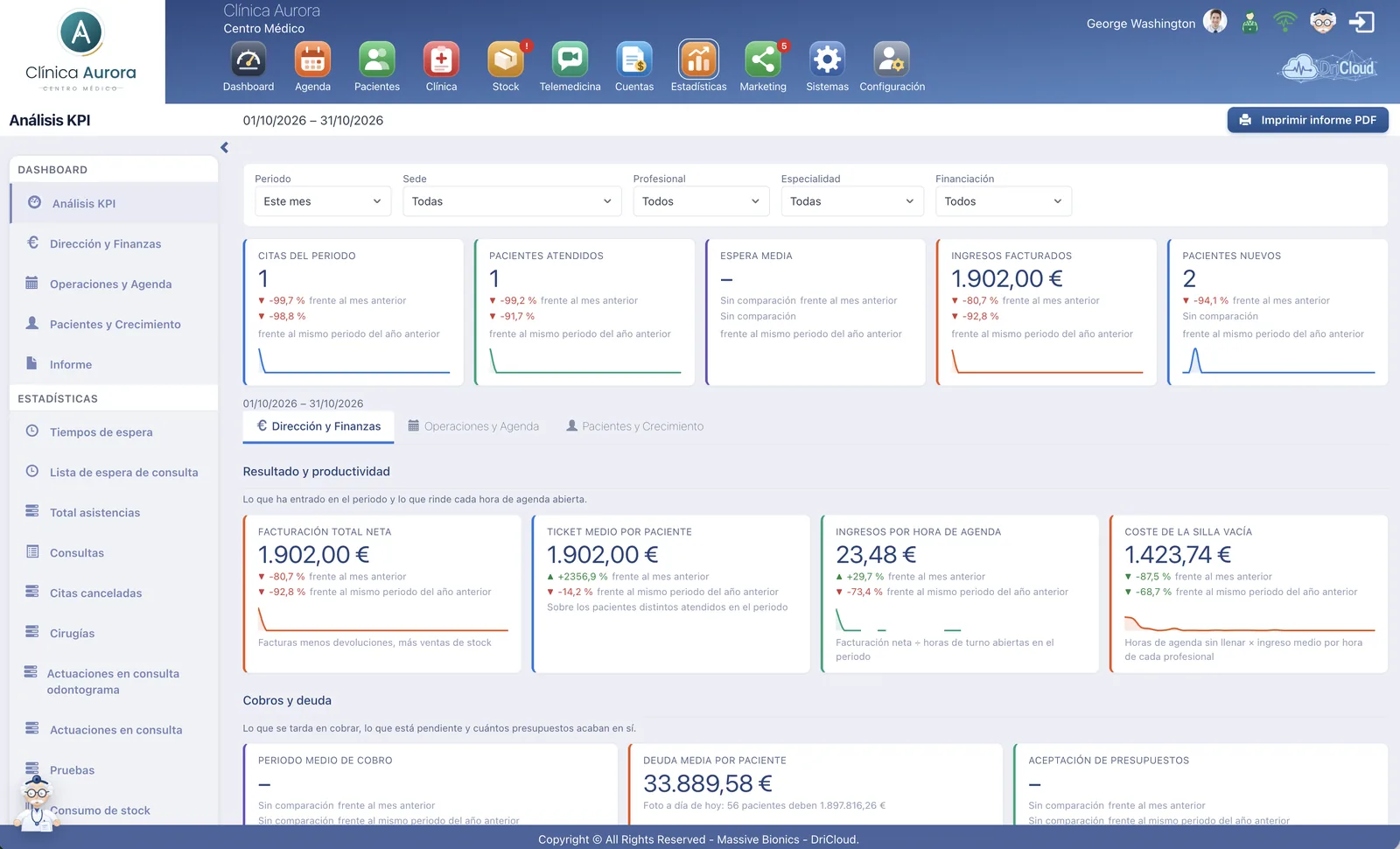Switch to the Operaciones y Agenda tab

473,426
